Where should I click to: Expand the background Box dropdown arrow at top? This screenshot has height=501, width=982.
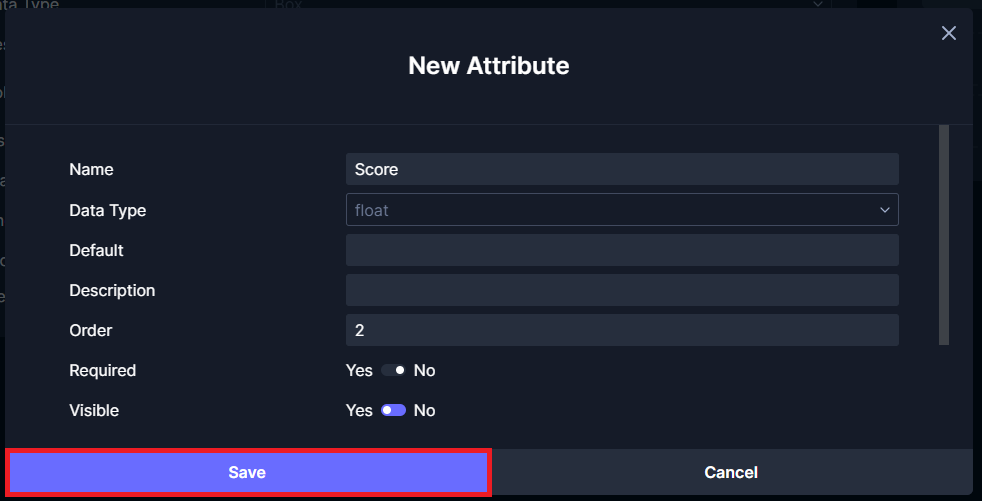tap(817, 4)
